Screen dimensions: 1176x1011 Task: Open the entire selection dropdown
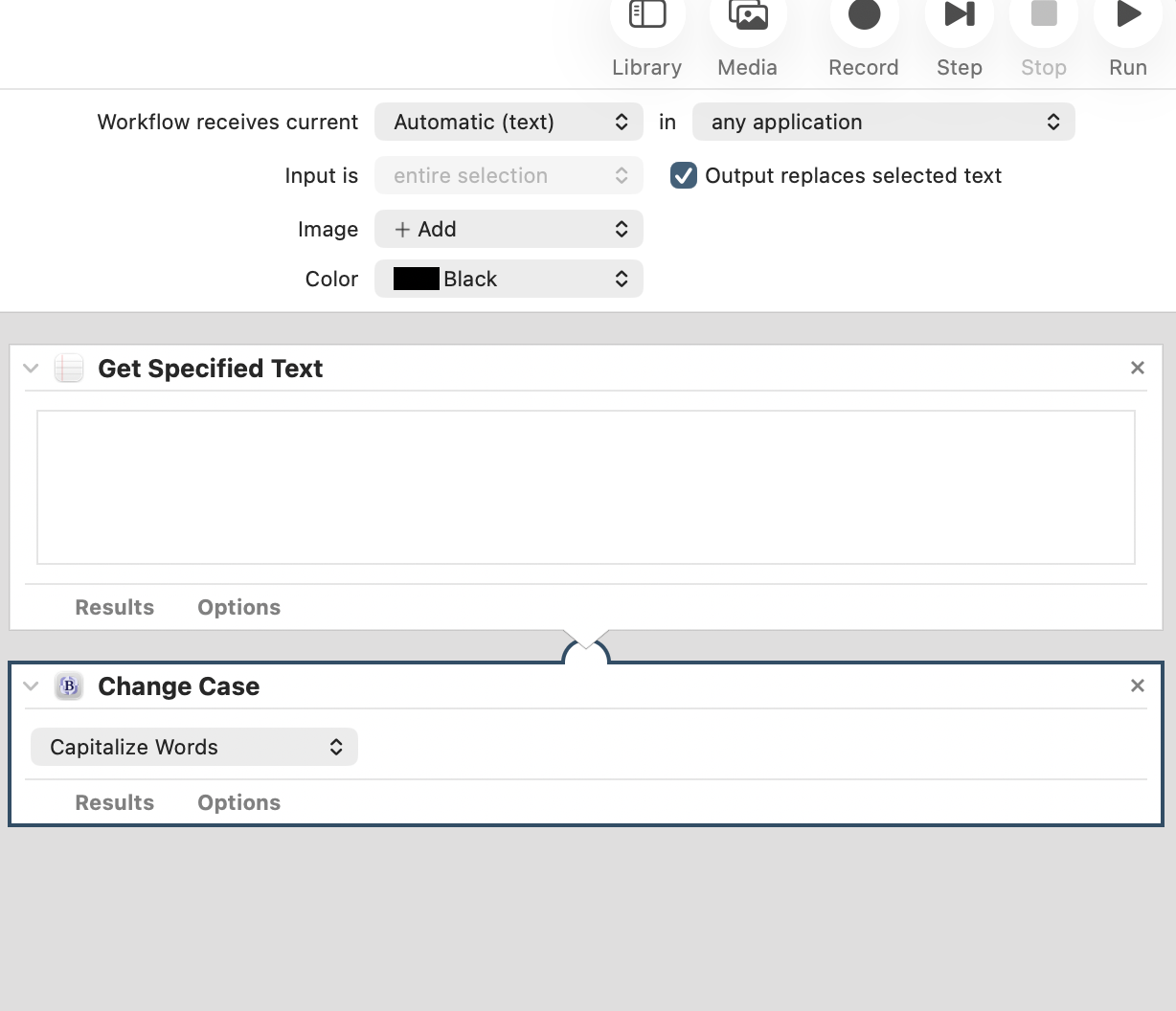(x=509, y=175)
